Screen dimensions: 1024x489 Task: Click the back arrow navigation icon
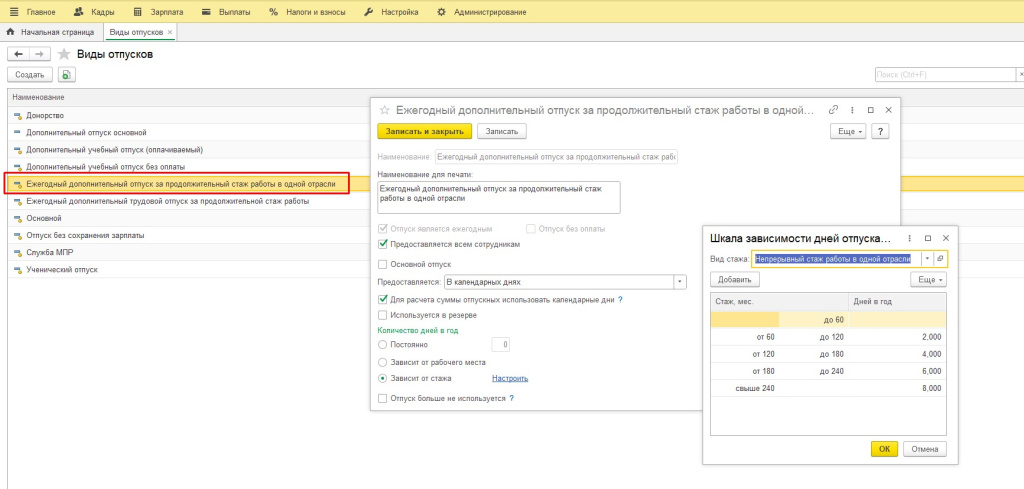[x=18, y=54]
